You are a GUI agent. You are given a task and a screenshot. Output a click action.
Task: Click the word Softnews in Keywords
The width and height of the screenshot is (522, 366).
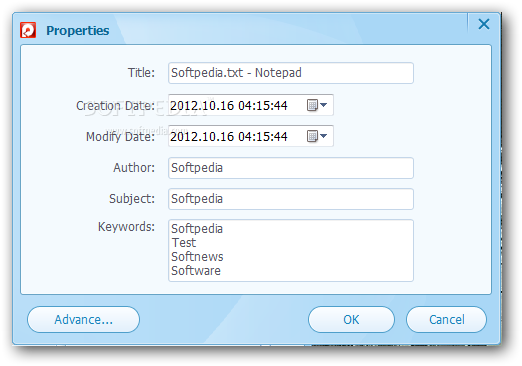point(197,257)
